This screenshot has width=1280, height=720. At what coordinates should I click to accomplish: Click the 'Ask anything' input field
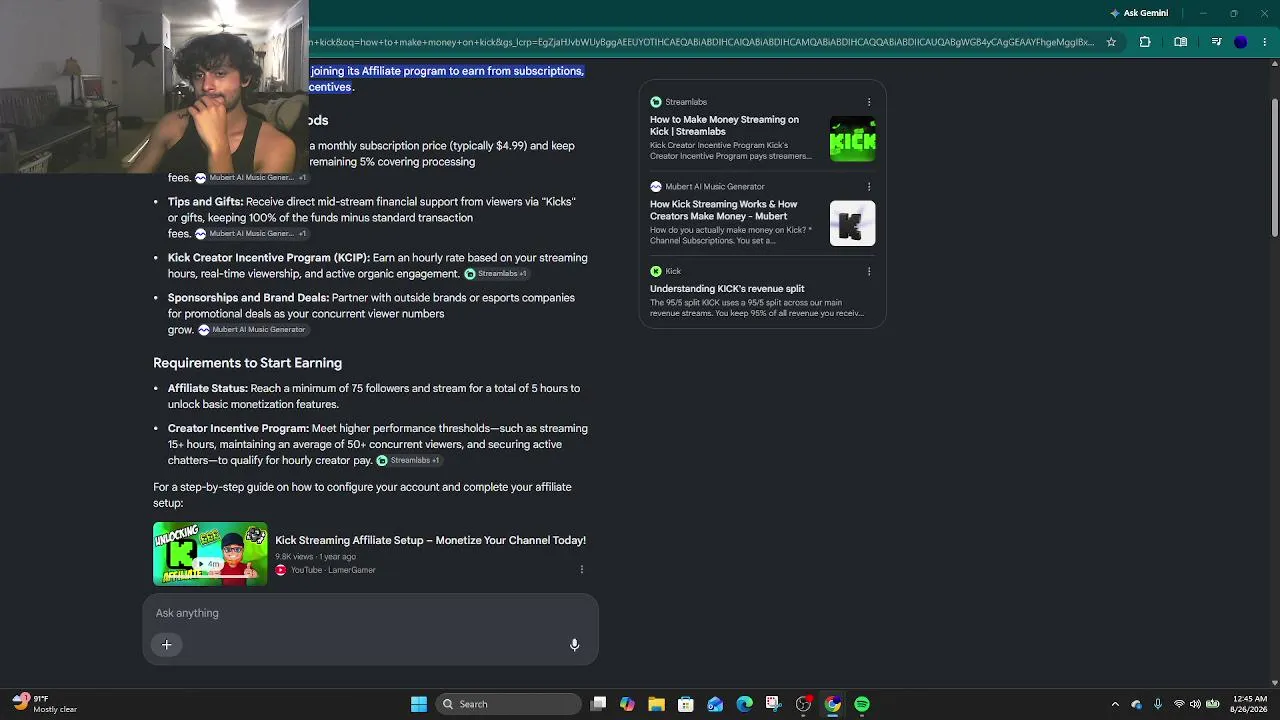pos(370,613)
